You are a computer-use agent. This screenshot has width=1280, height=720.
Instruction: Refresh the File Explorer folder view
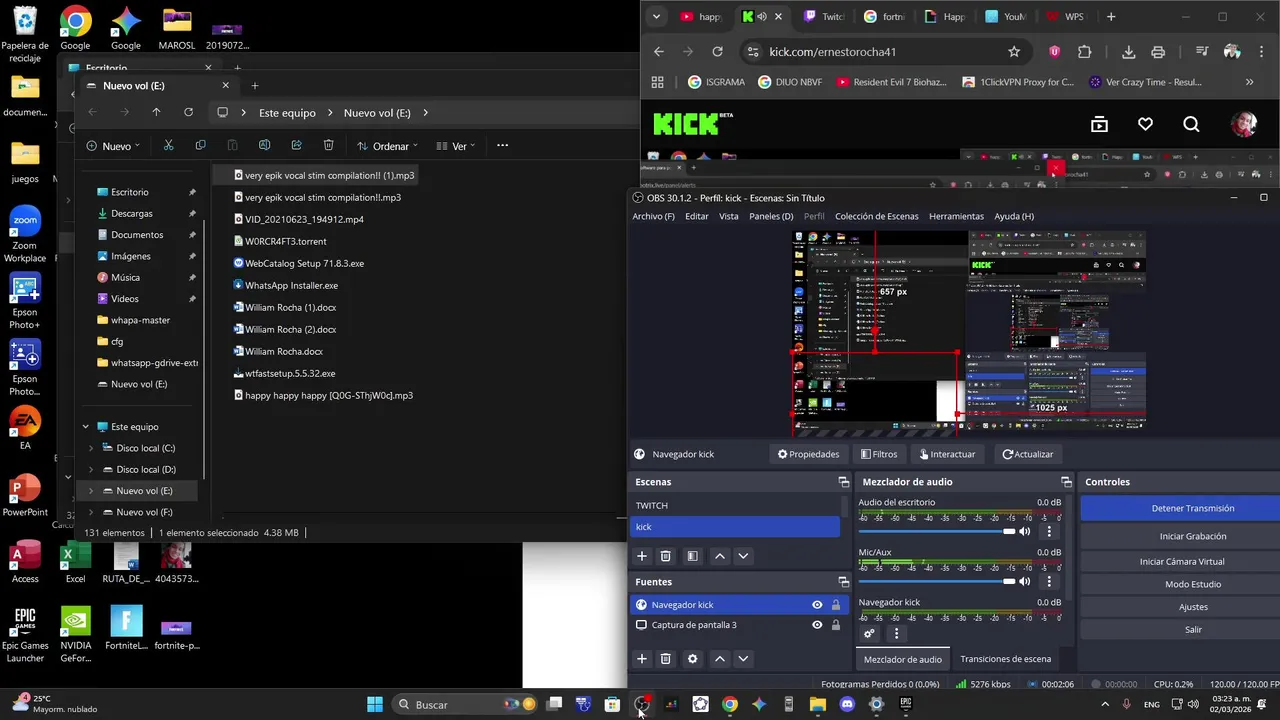point(188,112)
